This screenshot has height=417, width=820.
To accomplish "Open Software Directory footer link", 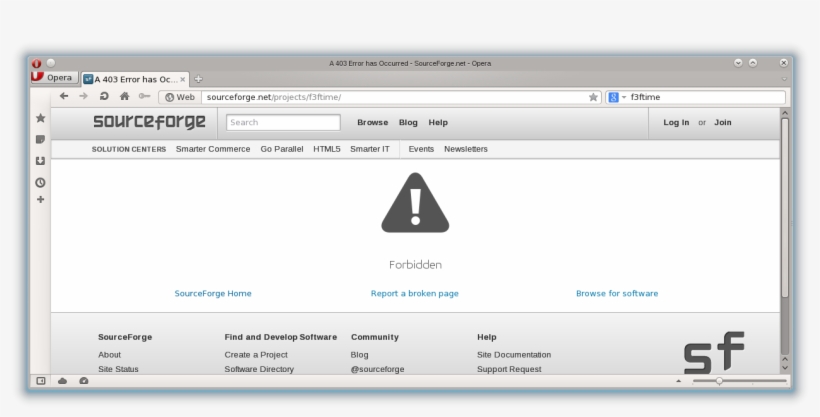I will tap(259, 369).
